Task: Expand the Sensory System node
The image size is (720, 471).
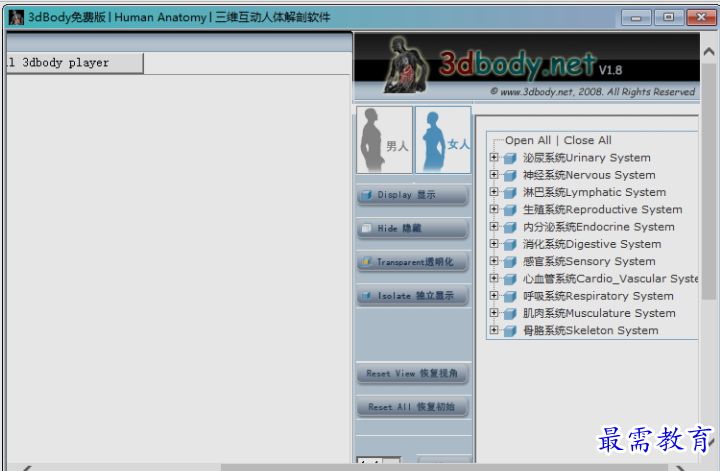Action: (494, 261)
